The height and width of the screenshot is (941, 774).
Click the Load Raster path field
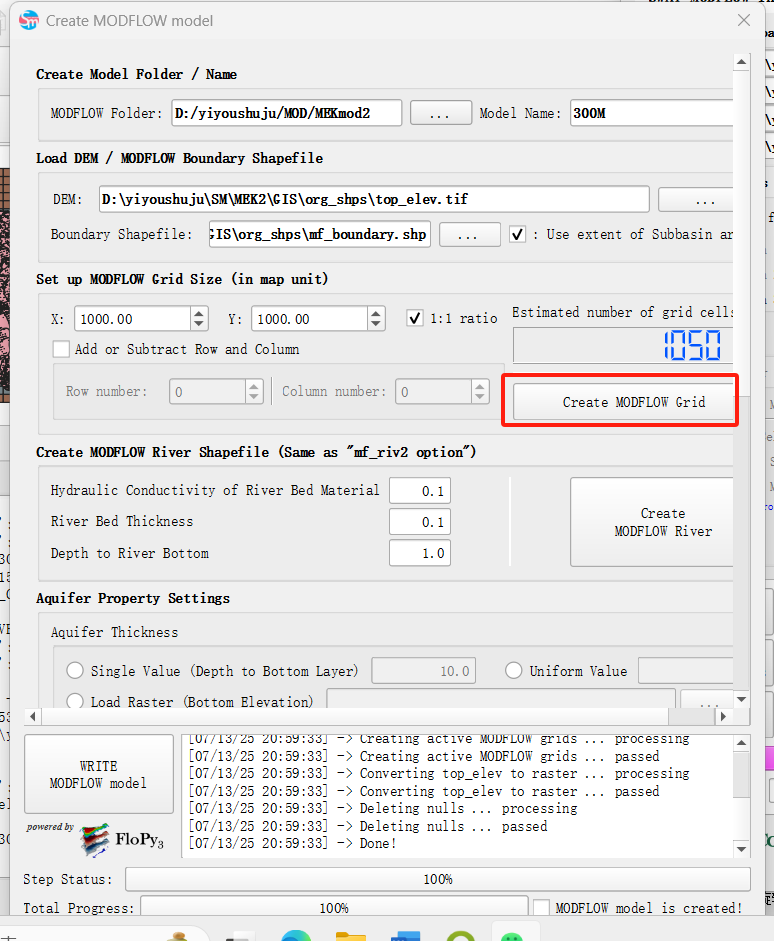(501, 699)
